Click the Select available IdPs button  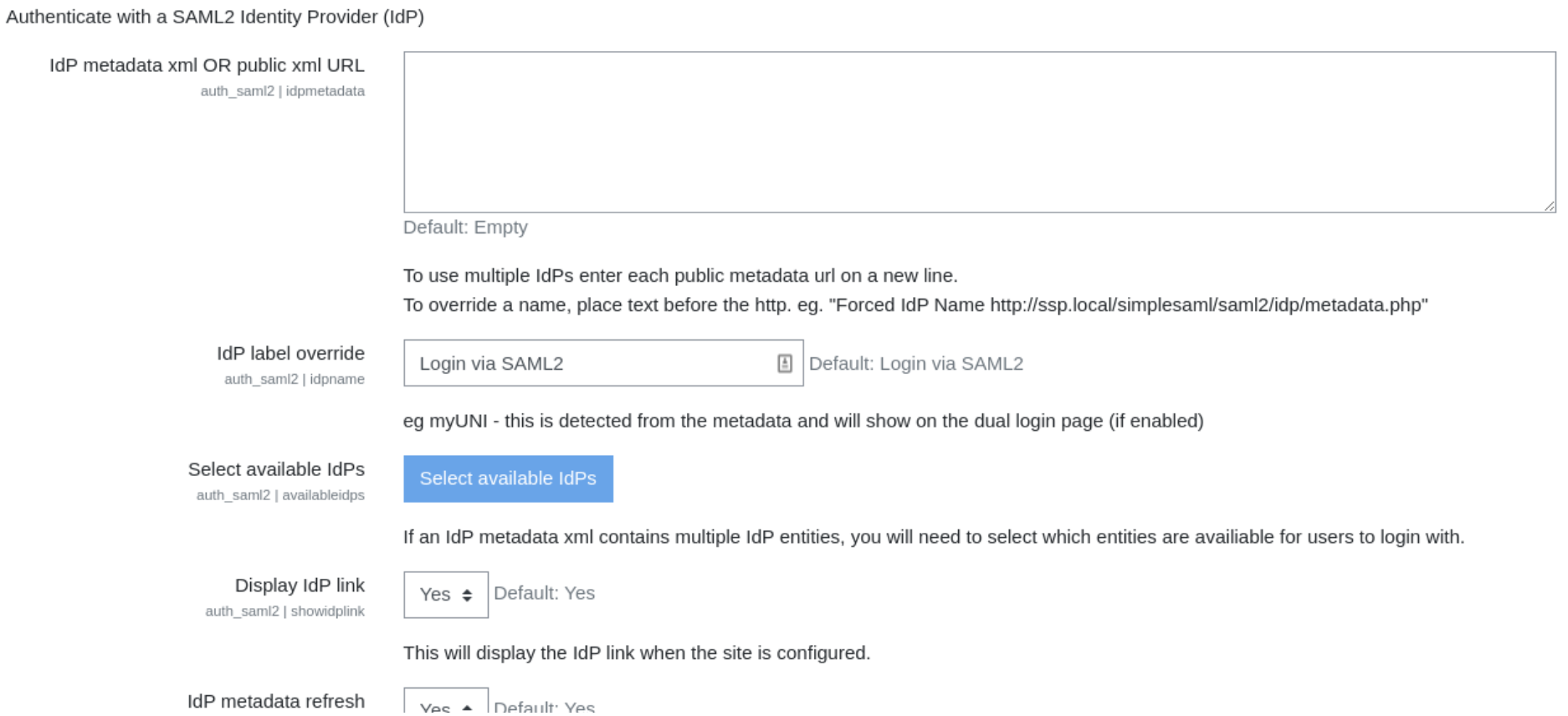point(508,478)
